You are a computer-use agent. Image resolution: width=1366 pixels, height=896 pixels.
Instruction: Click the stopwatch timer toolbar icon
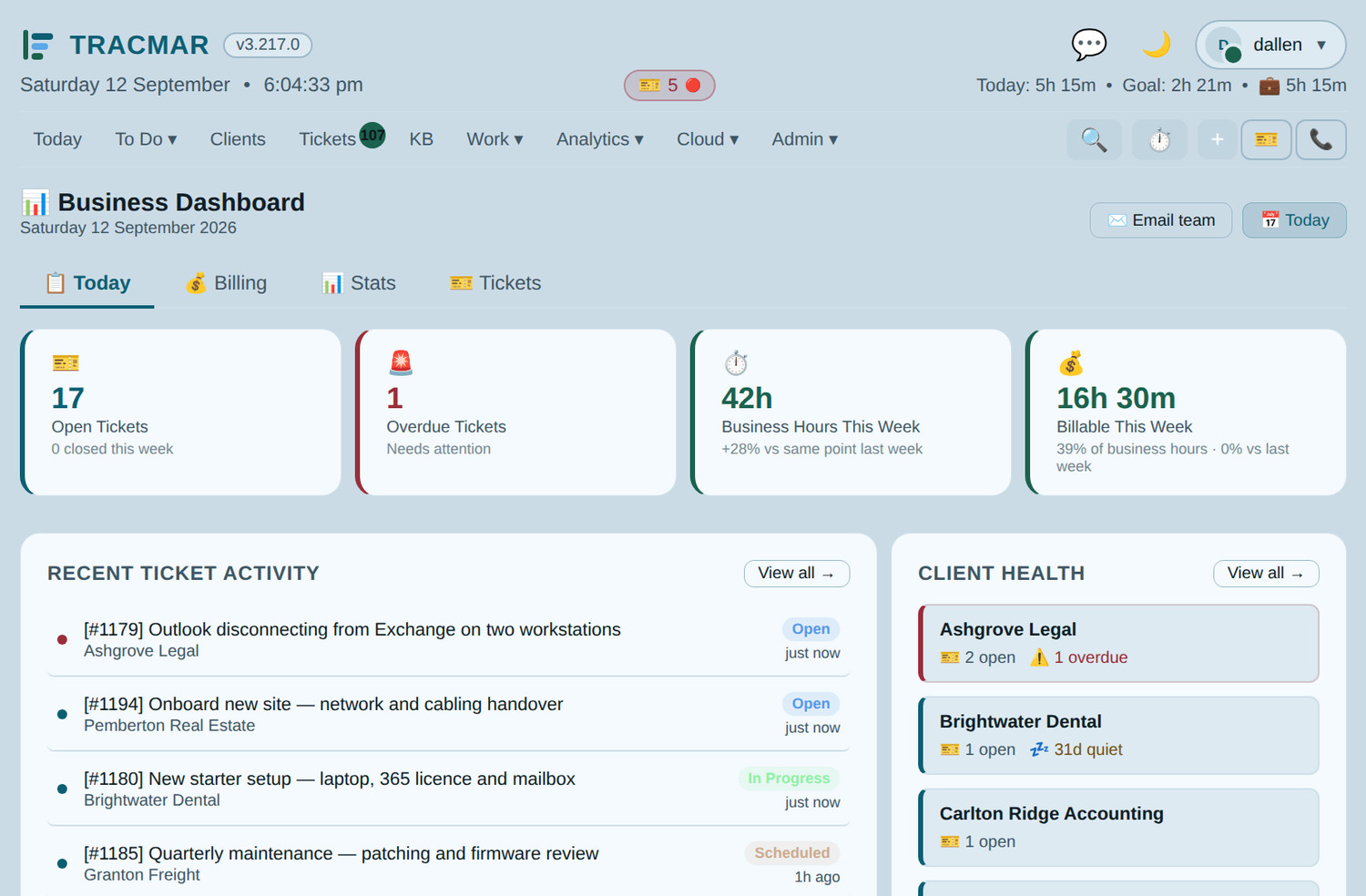click(1159, 140)
